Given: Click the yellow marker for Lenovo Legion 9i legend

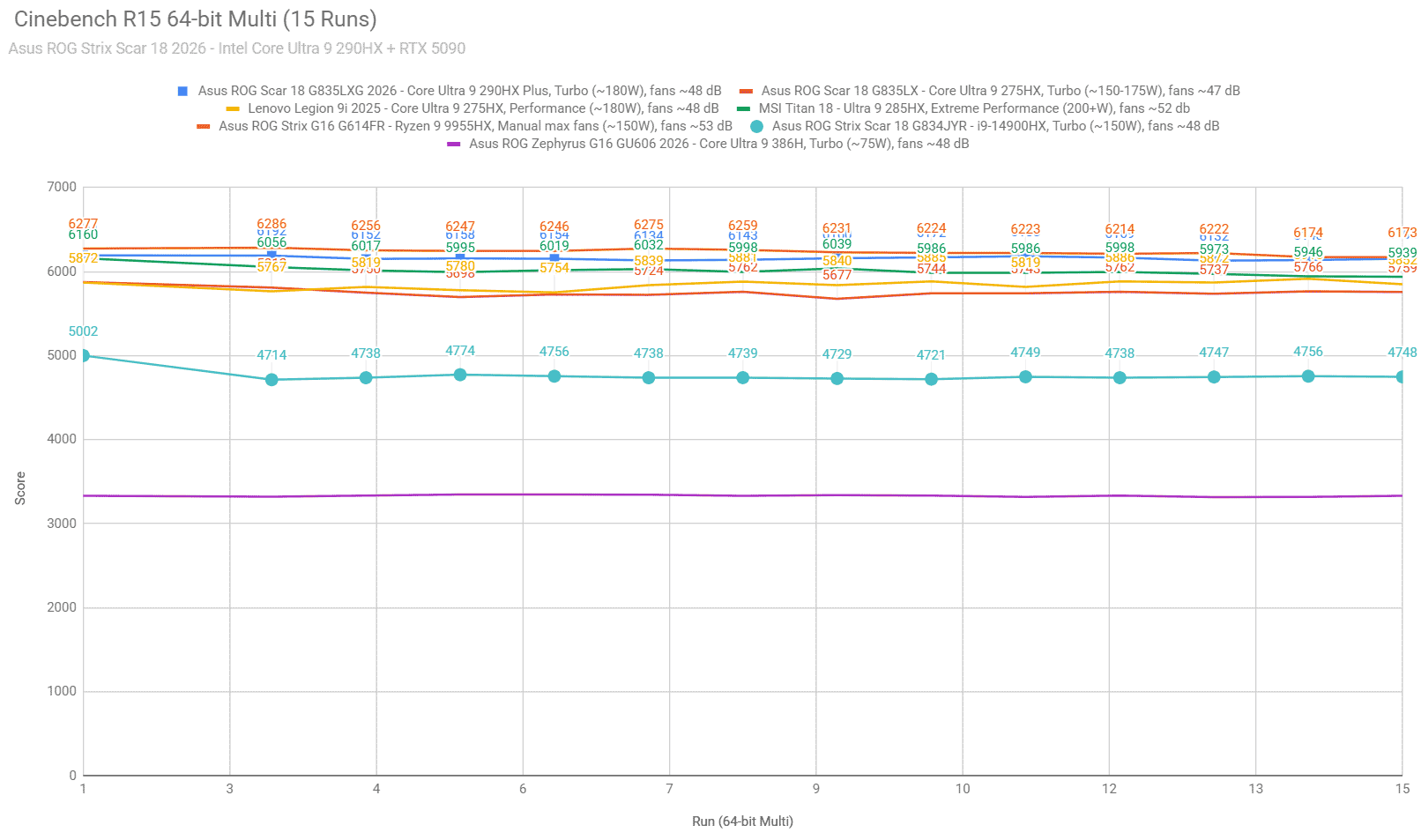Looking at the screenshot, I should point(233,108).
